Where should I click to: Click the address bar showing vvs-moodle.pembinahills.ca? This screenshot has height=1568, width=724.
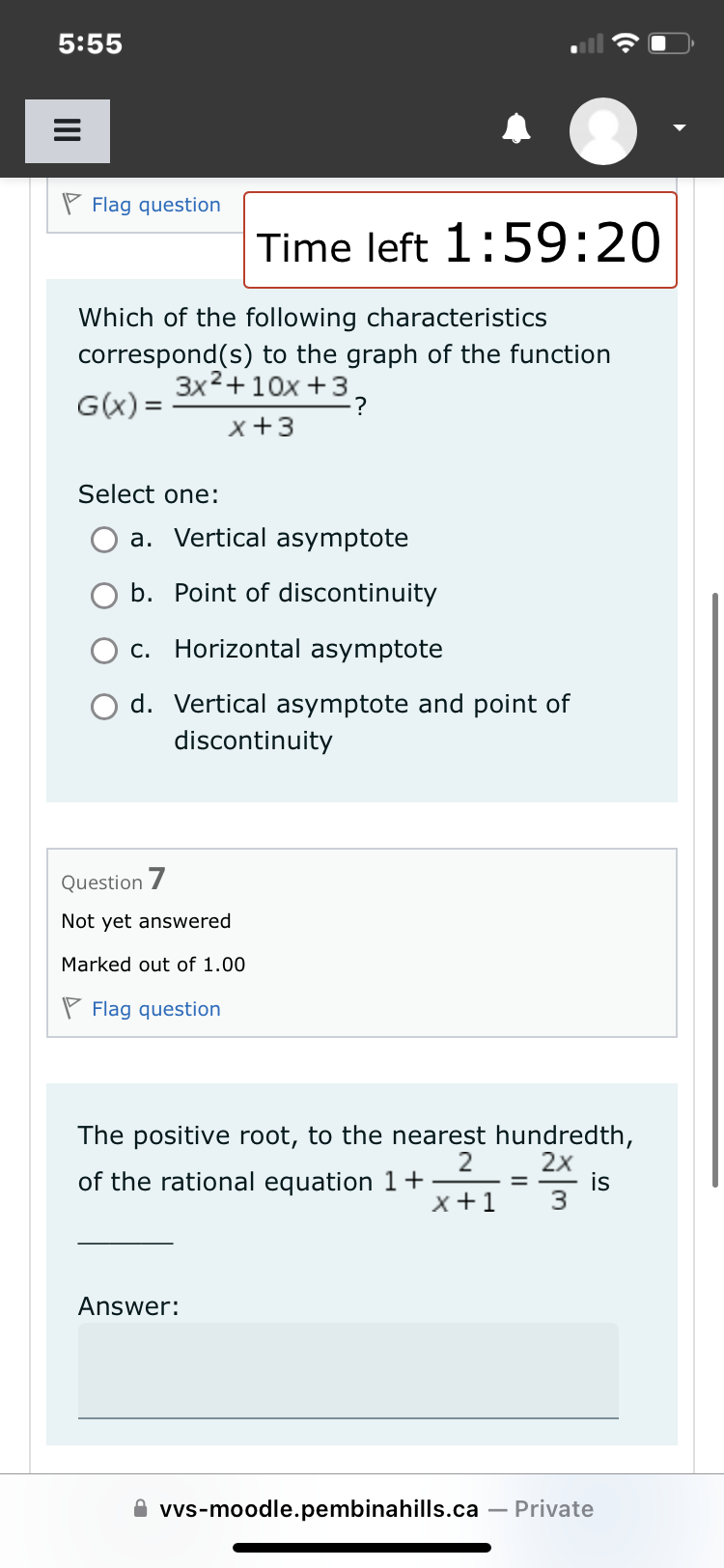(x=319, y=1508)
